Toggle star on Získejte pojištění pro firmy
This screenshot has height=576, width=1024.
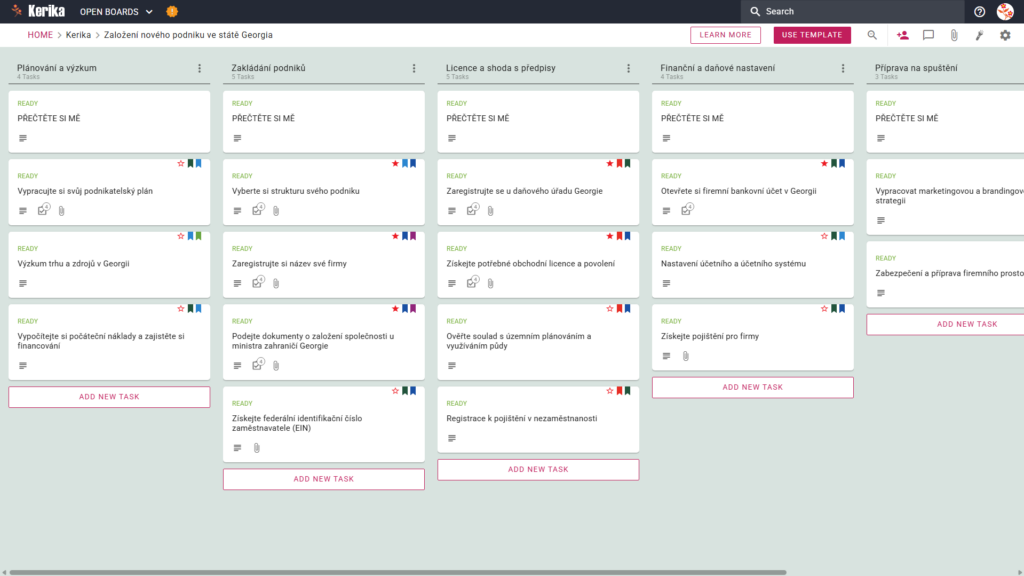click(824, 308)
